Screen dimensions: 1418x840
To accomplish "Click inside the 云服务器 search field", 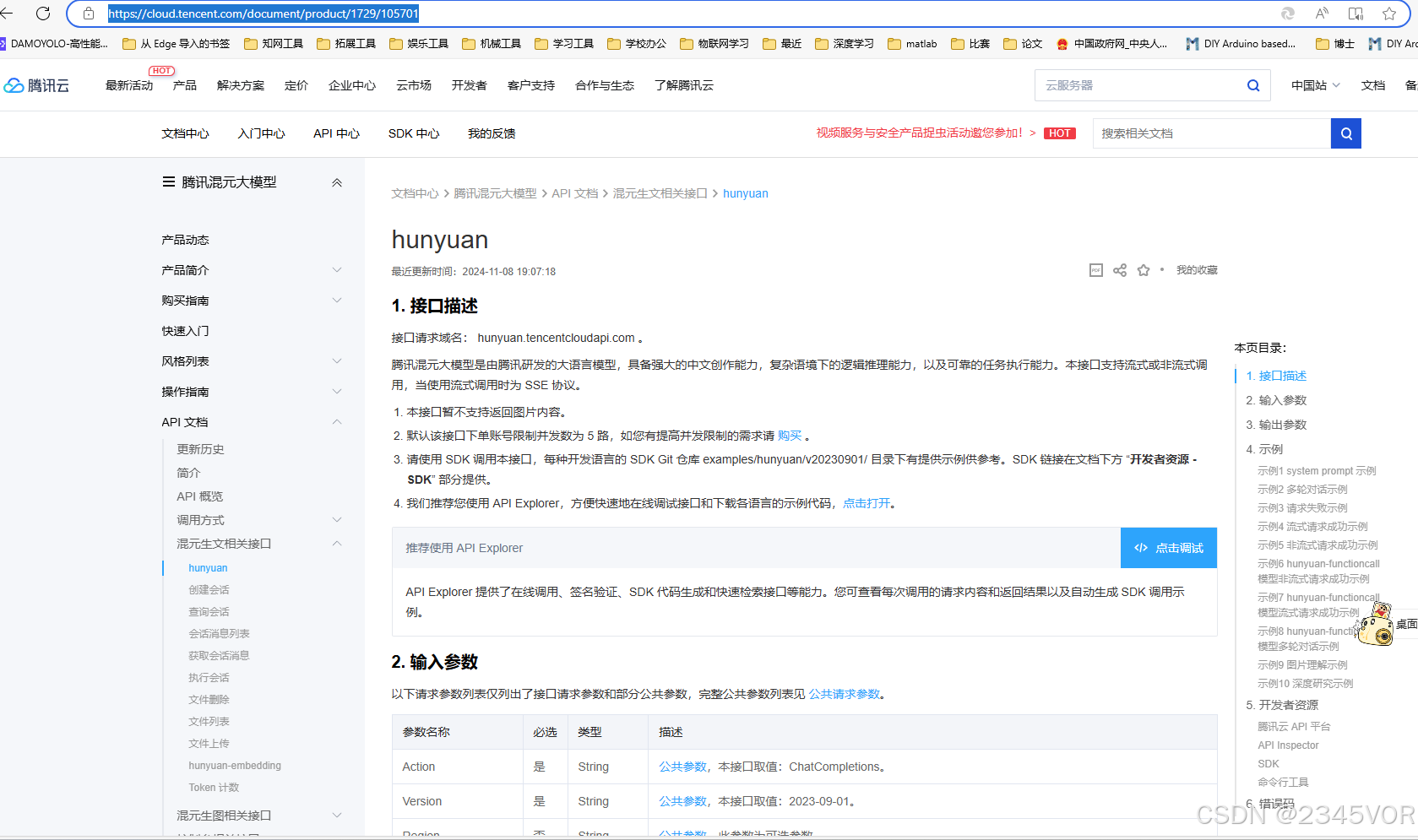I will pyautogui.click(x=1140, y=85).
